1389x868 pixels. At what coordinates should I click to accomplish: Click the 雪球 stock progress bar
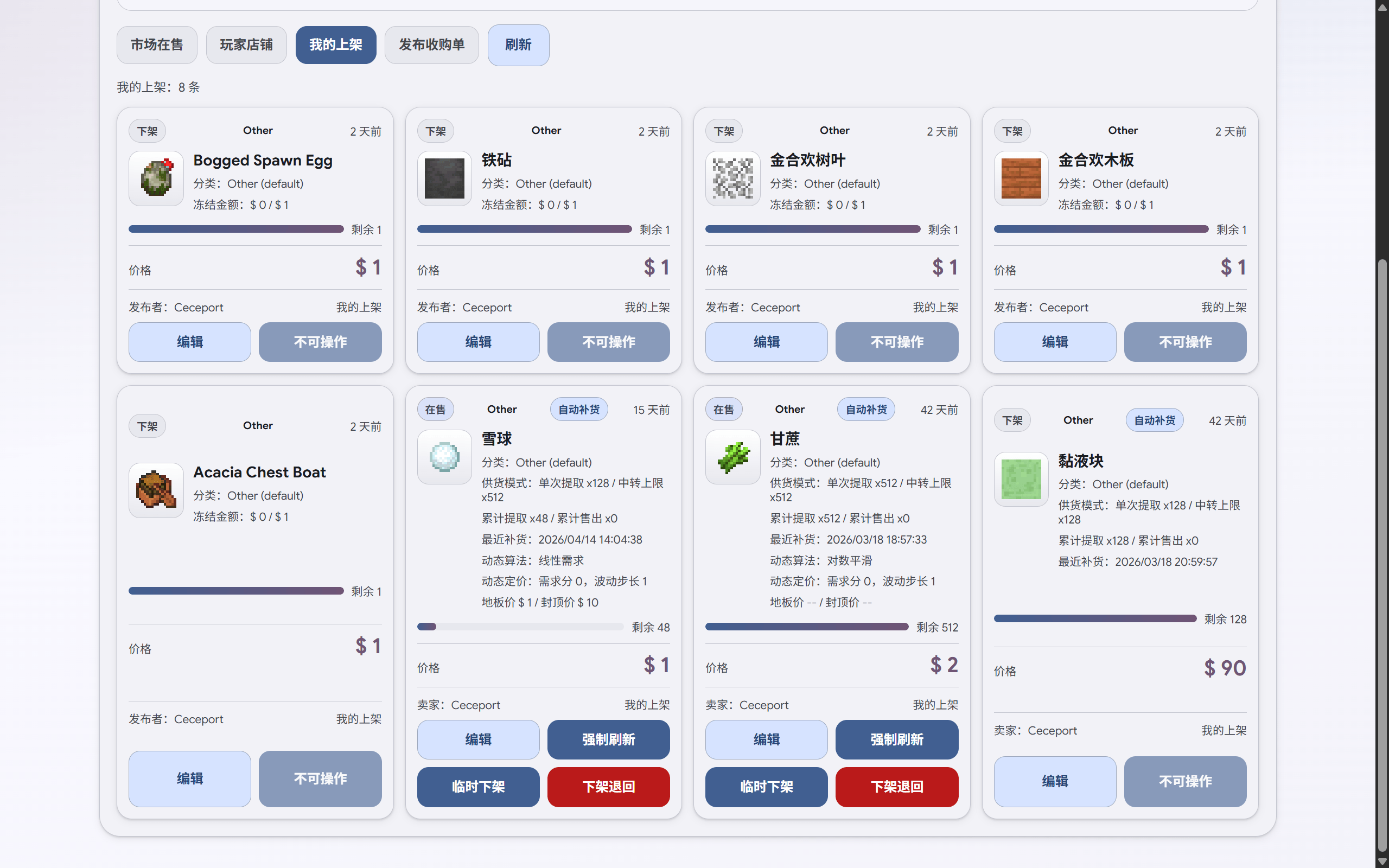pyautogui.click(x=520, y=627)
